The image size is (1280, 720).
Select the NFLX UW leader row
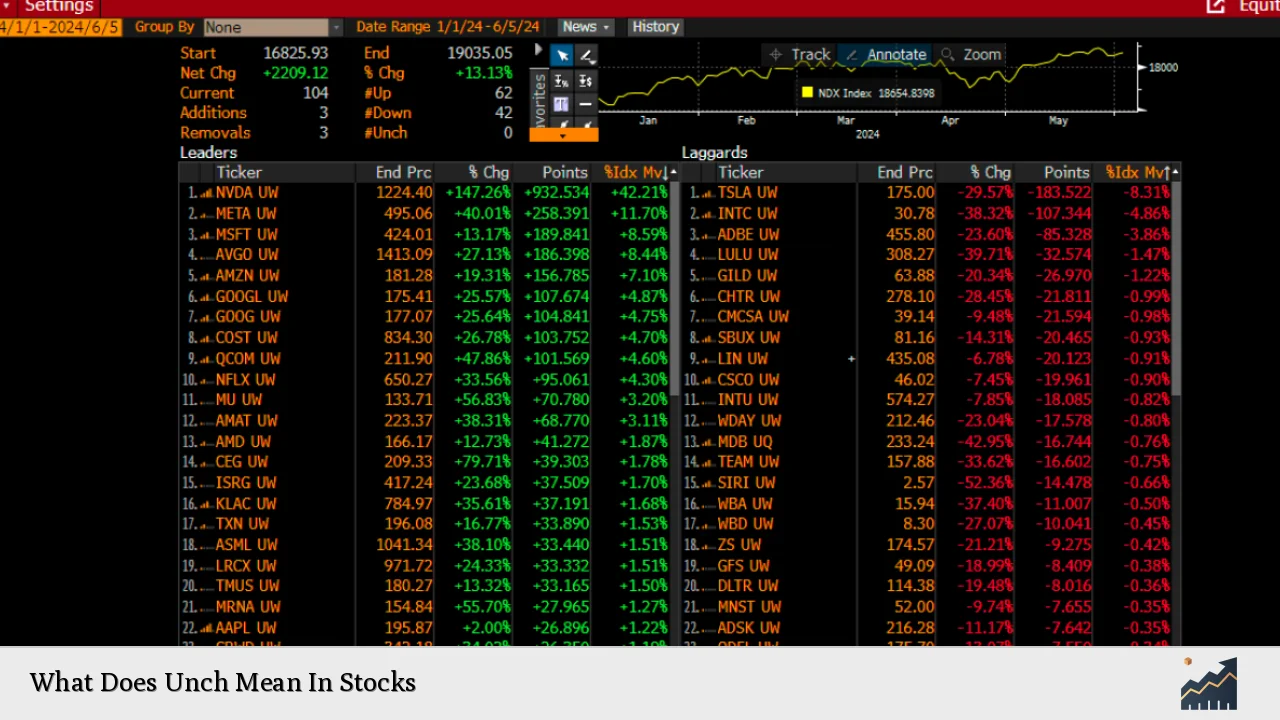(425, 380)
